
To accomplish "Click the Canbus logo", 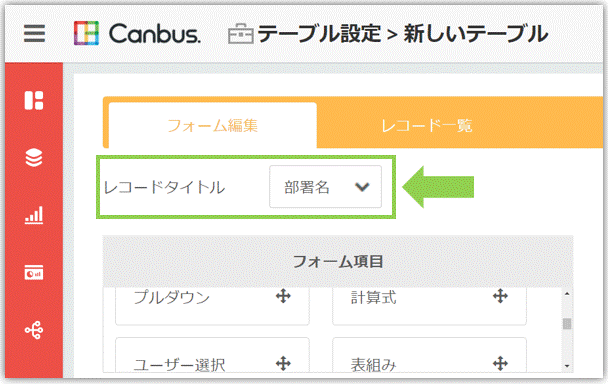I will point(137,33).
